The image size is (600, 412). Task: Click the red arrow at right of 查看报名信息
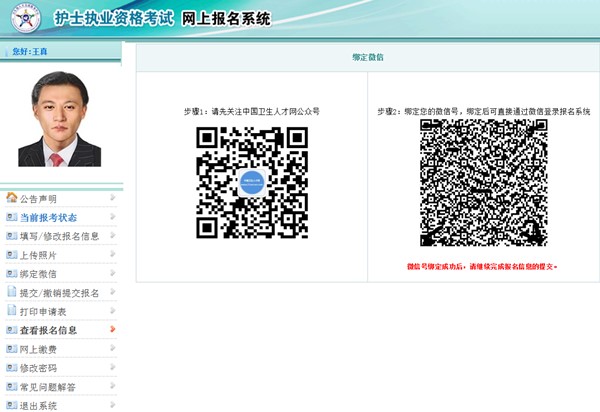click(112, 329)
